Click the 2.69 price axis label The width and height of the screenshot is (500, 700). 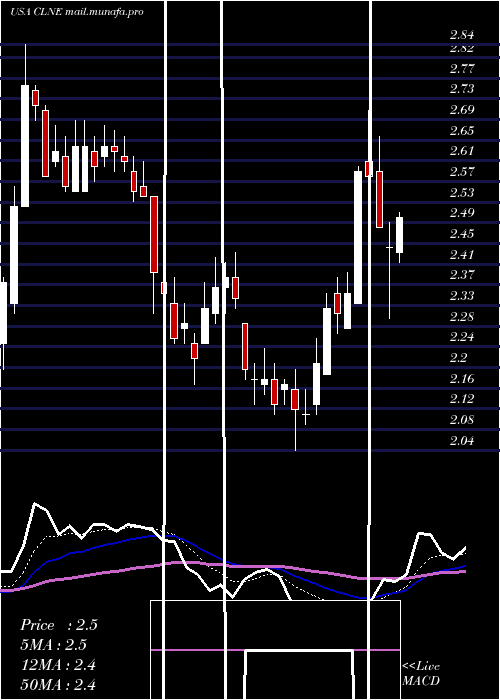point(462,110)
